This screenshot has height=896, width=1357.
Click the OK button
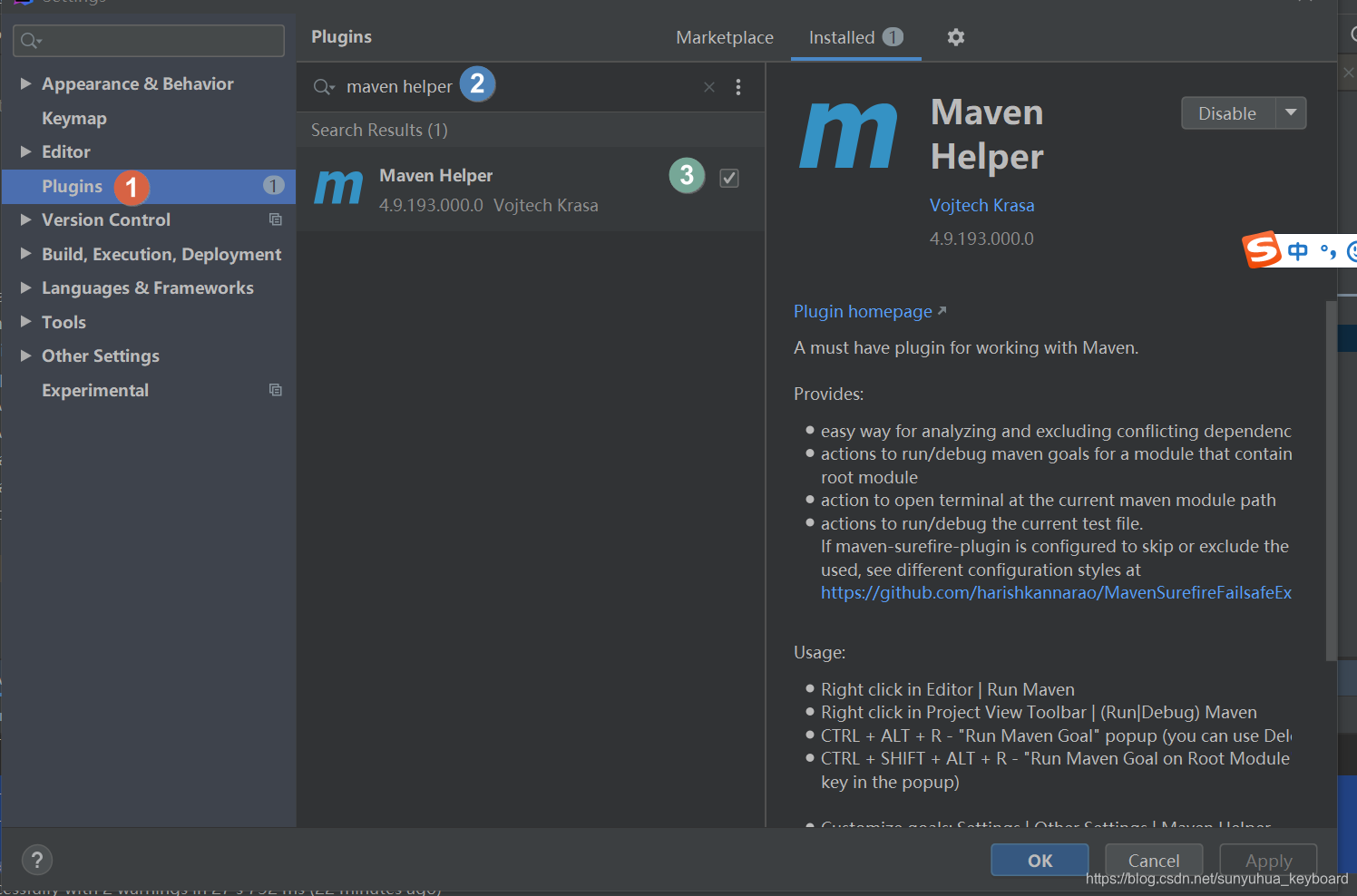coord(1040,860)
